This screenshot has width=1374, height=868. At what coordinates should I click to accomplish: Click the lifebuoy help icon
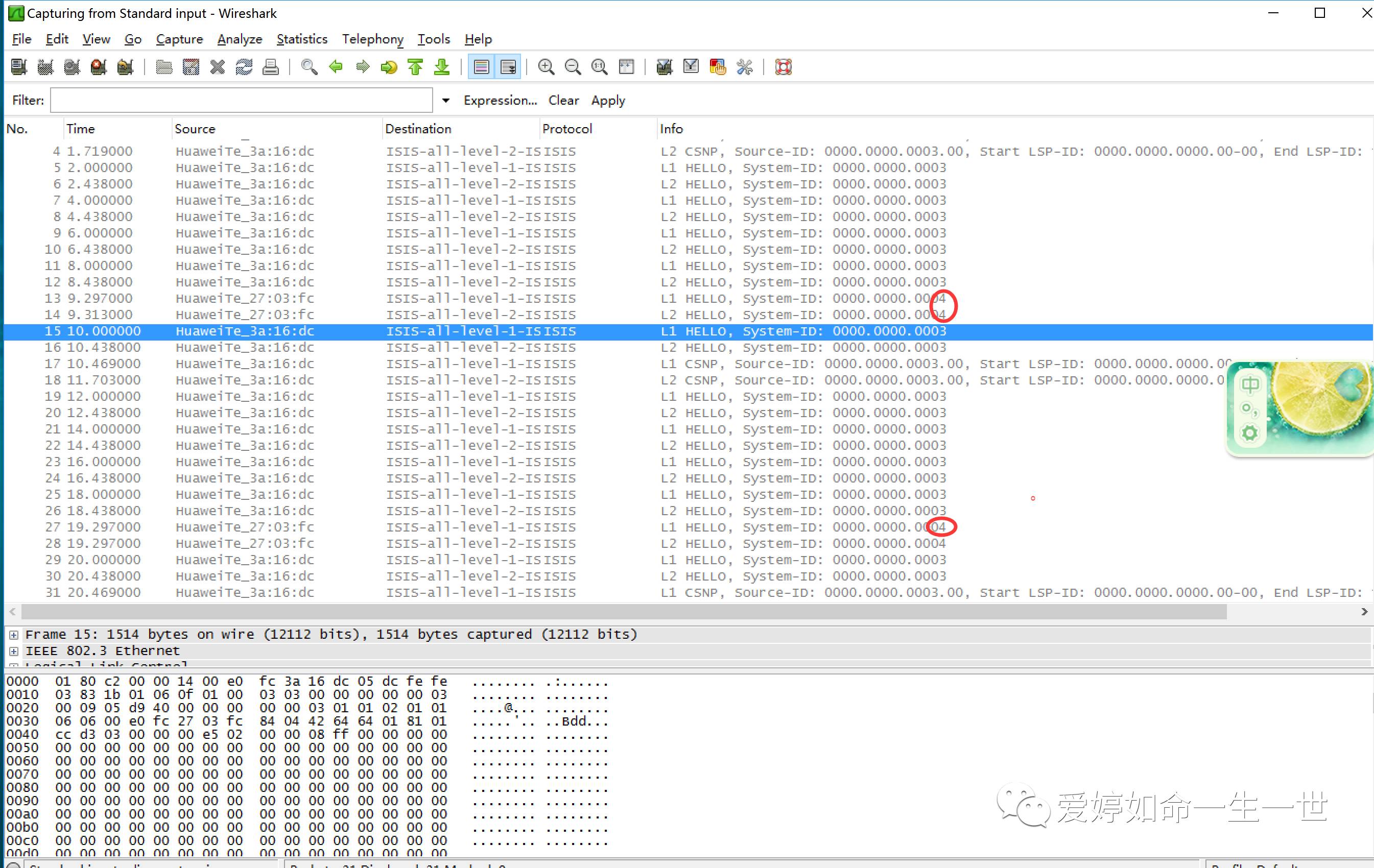tap(784, 67)
